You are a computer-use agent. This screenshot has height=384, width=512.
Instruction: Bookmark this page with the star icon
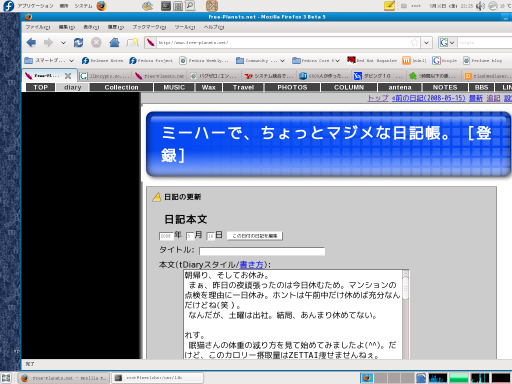coord(415,42)
